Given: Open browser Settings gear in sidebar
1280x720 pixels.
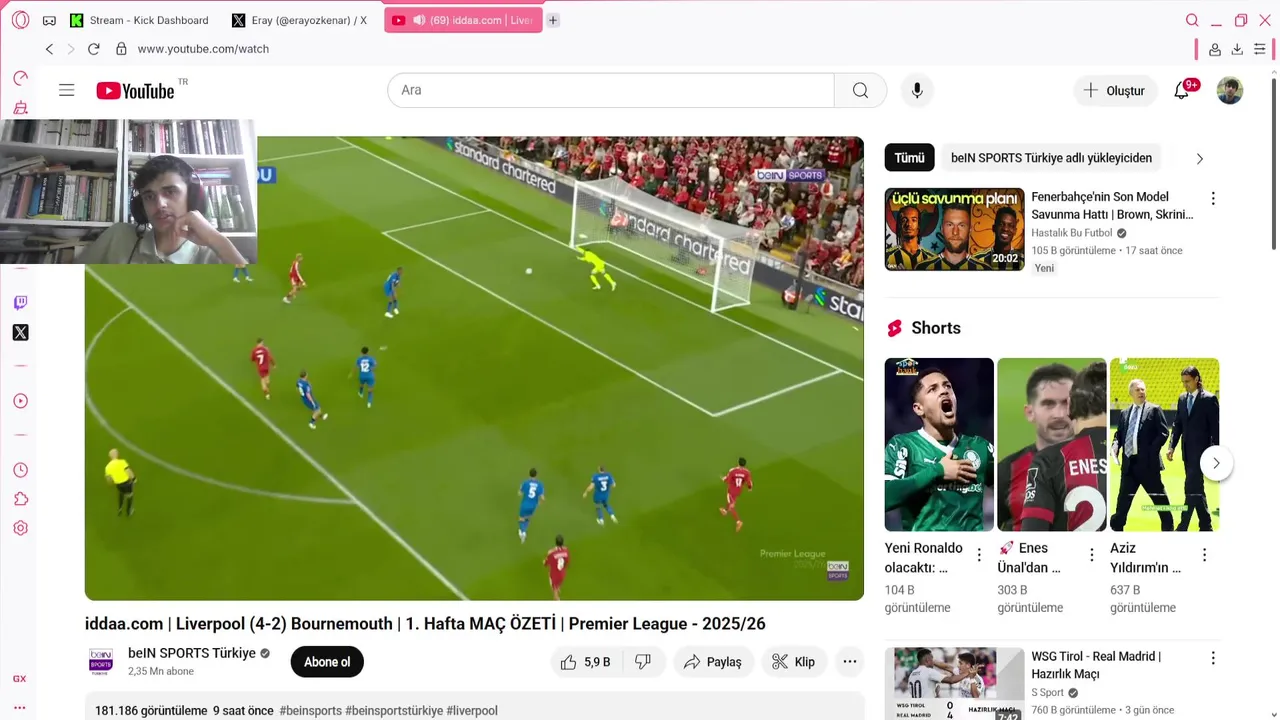Looking at the screenshot, I should click(20, 528).
